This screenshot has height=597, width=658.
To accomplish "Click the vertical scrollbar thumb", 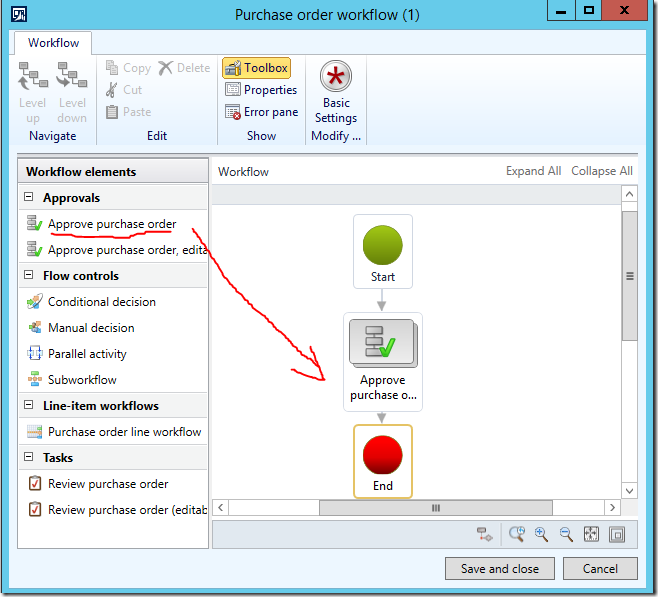I will (x=629, y=276).
